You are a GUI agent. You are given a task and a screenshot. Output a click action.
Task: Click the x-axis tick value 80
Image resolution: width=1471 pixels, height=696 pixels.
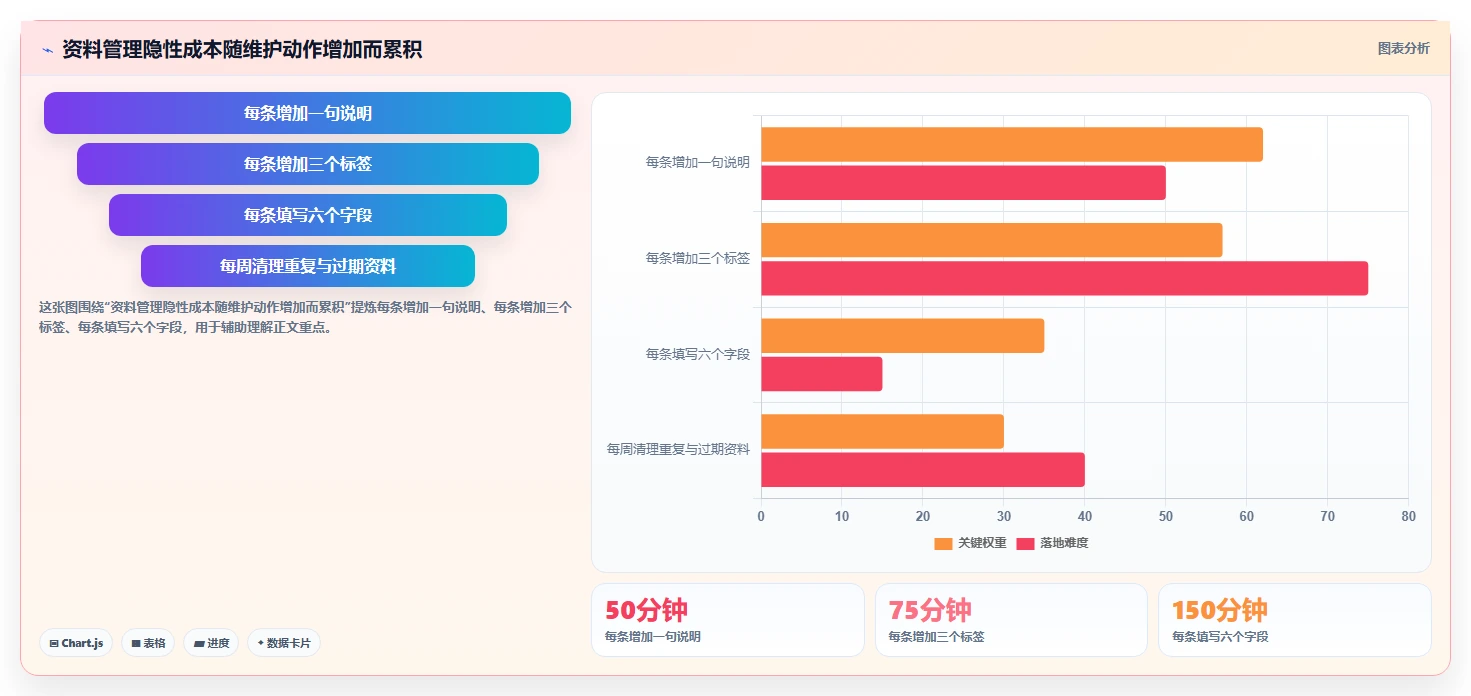click(1408, 516)
